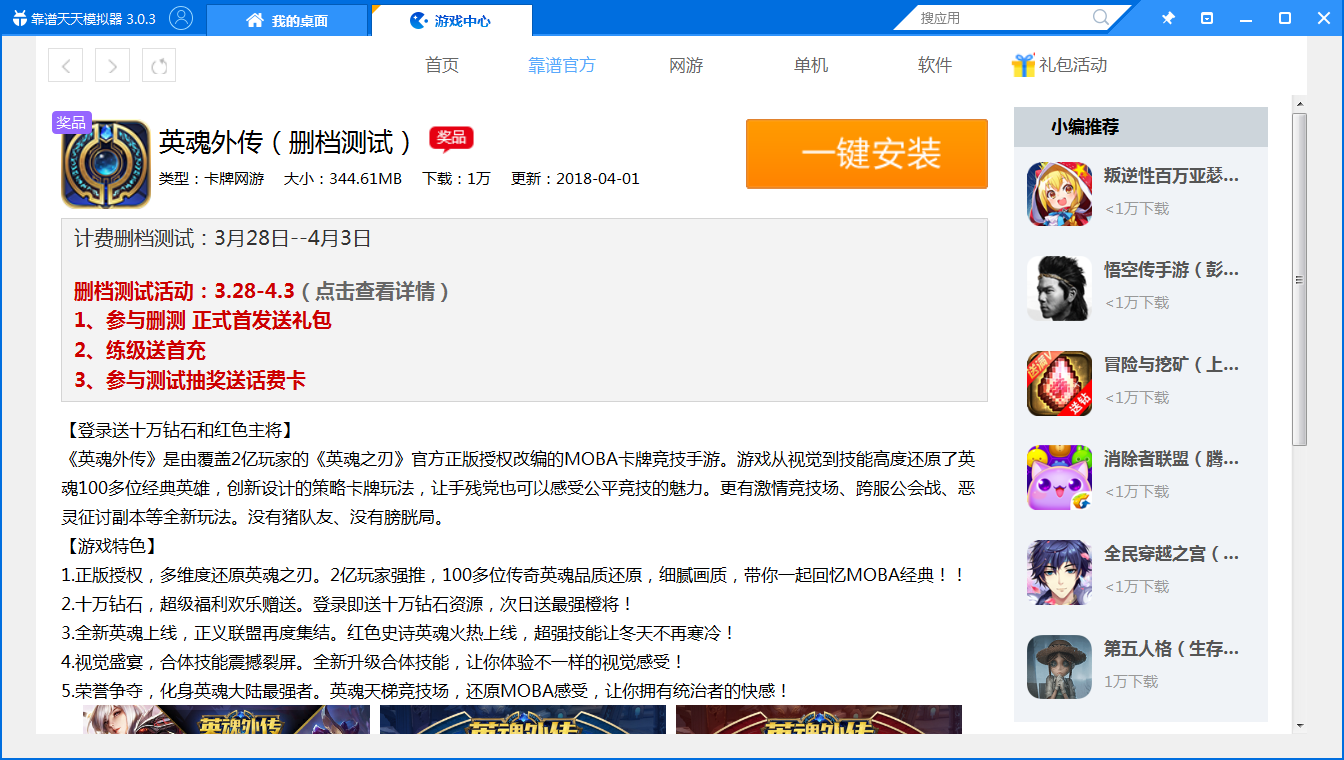Image resolution: width=1344 pixels, height=760 pixels.
Task: Open the first game screenshot thumbnail
Action: [226, 719]
